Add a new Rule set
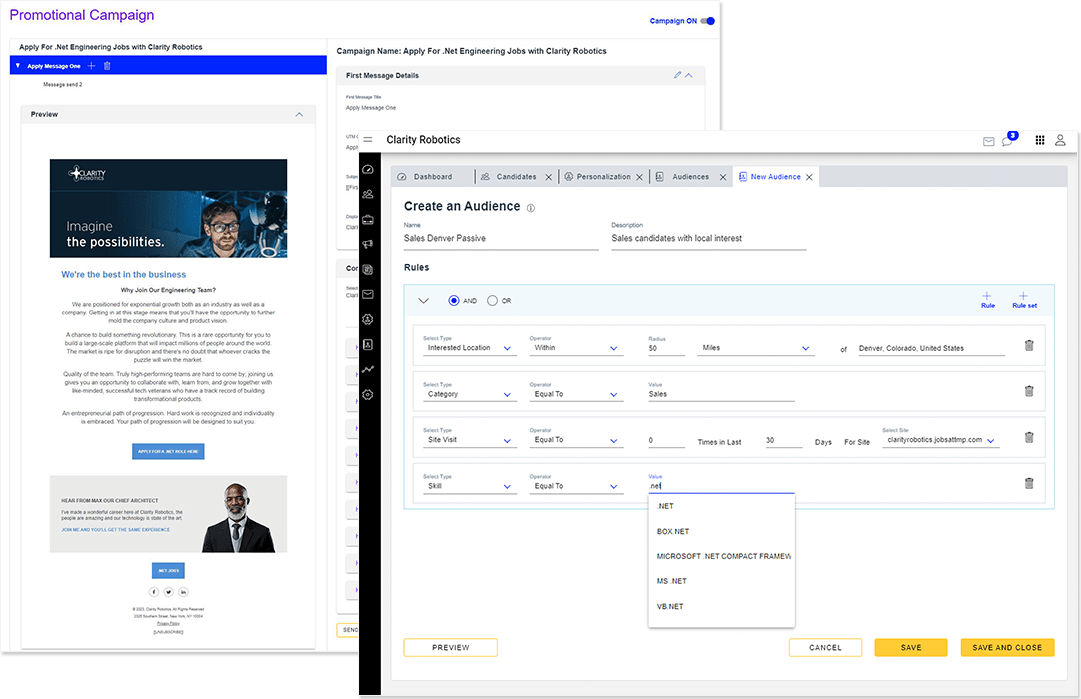Image resolution: width=1081 pixels, height=699 pixels. point(1024,299)
